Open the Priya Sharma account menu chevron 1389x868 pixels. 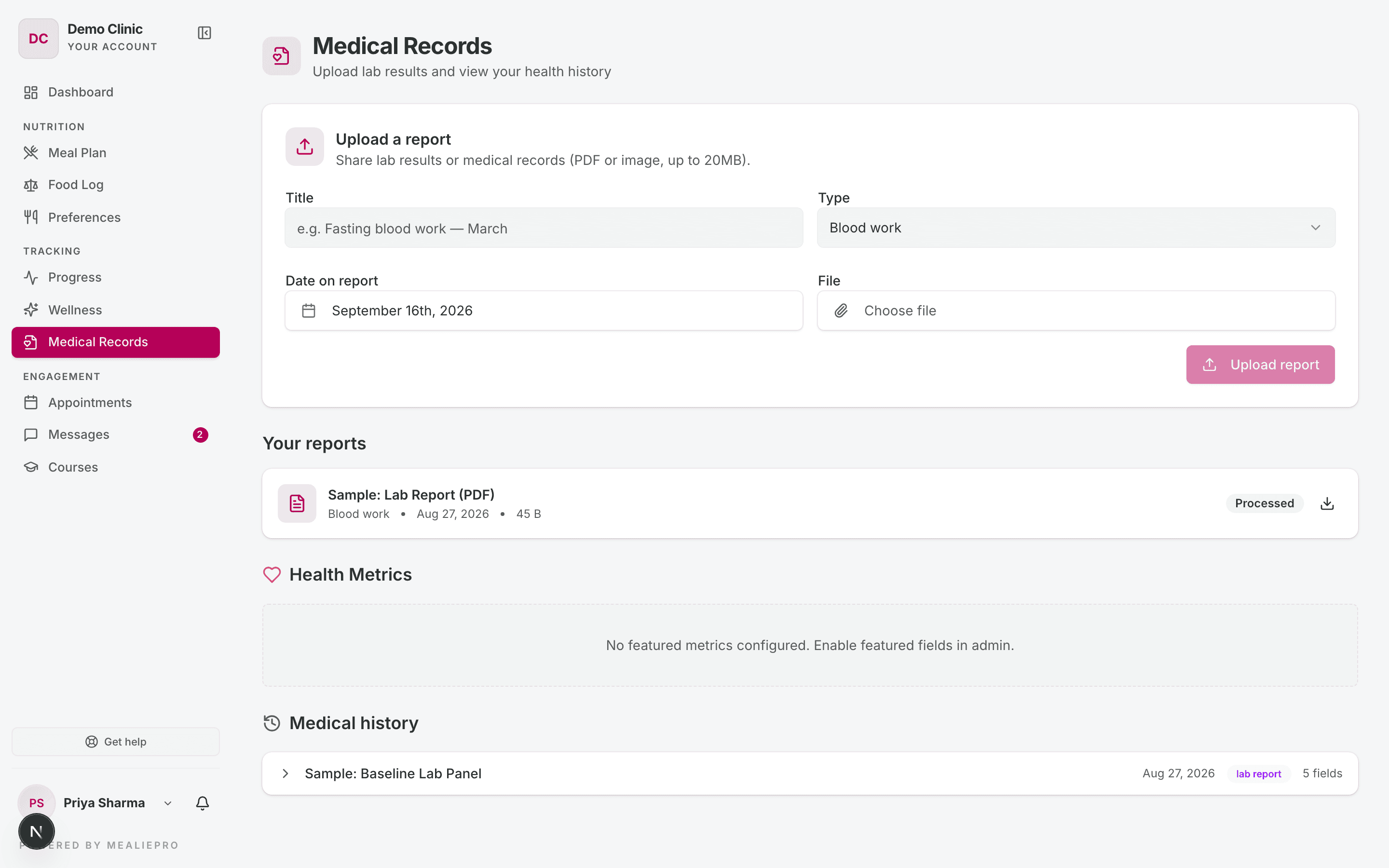[168, 803]
